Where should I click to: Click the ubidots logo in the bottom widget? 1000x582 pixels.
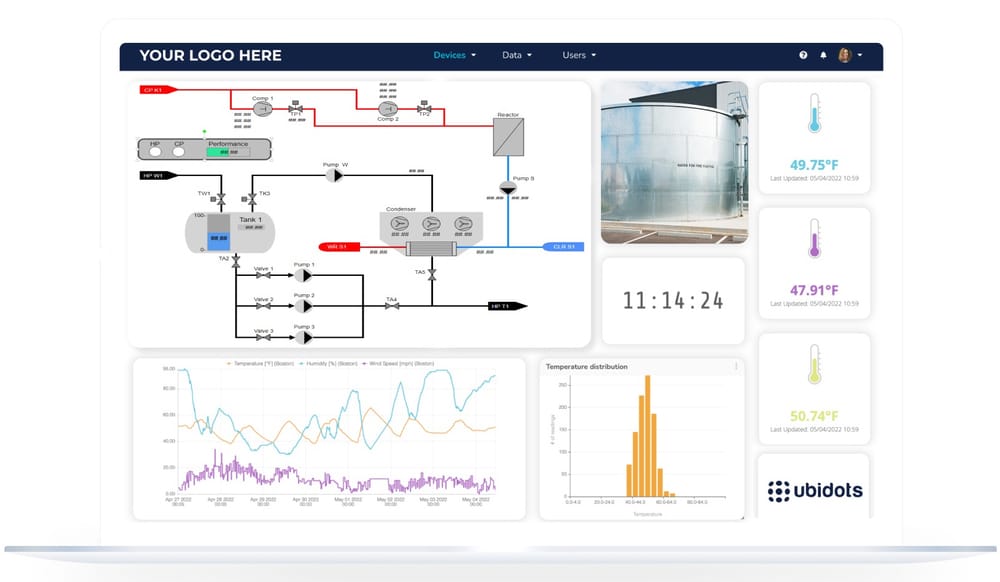pos(815,490)
